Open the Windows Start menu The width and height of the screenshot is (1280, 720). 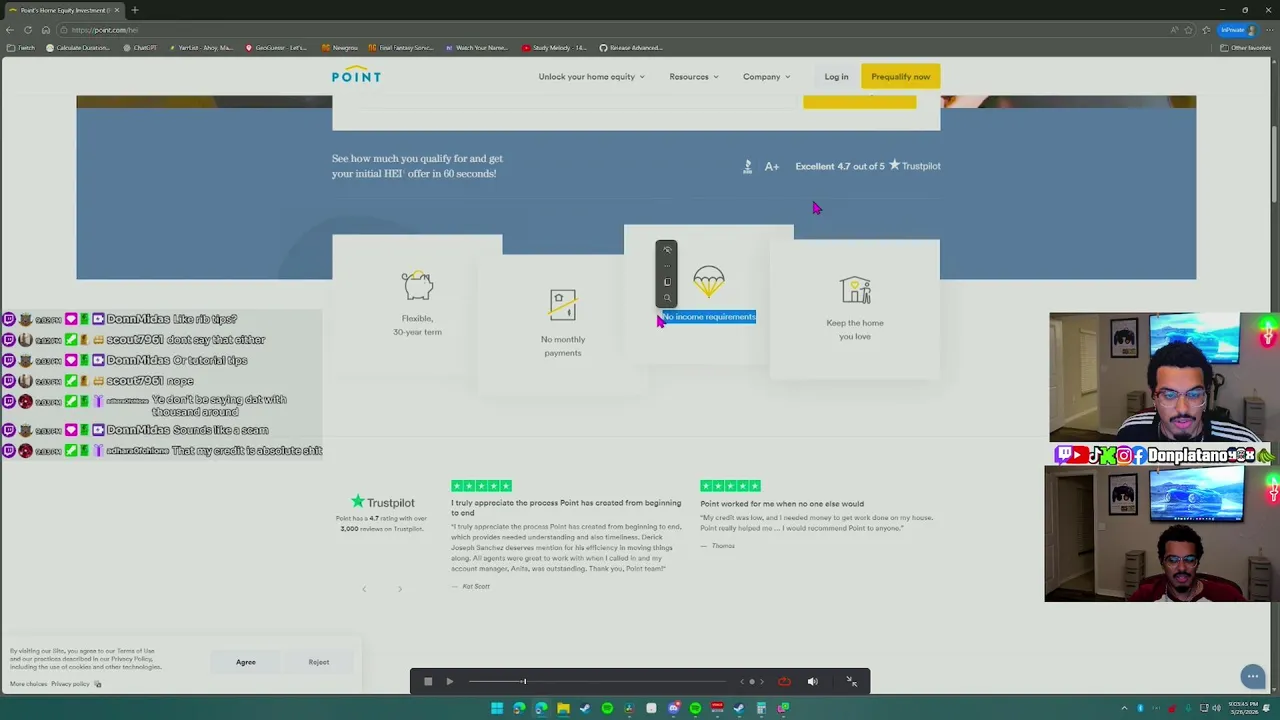click(x=497, y=708)
